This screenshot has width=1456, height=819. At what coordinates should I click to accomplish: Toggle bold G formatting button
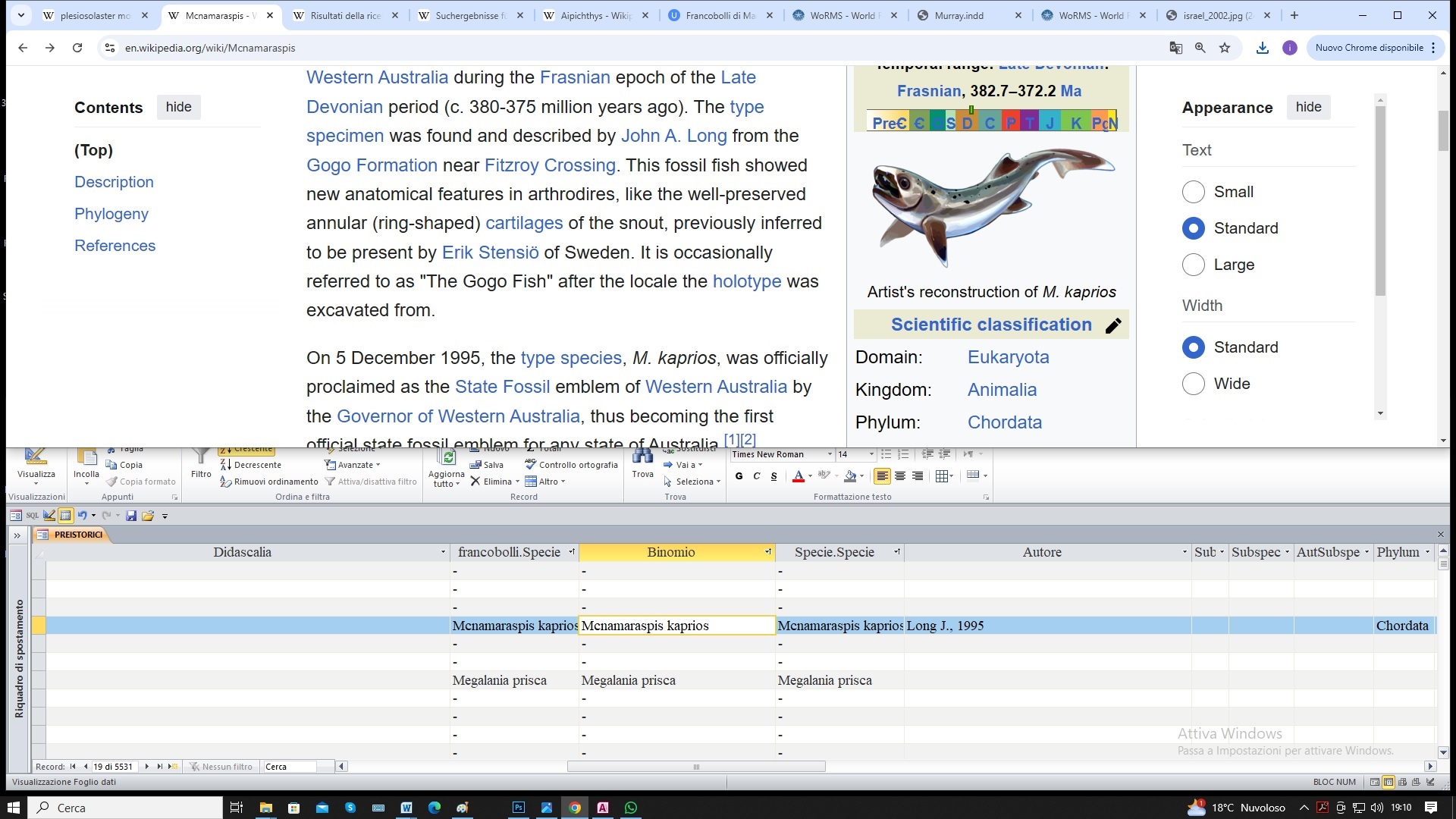pos(739,476)
